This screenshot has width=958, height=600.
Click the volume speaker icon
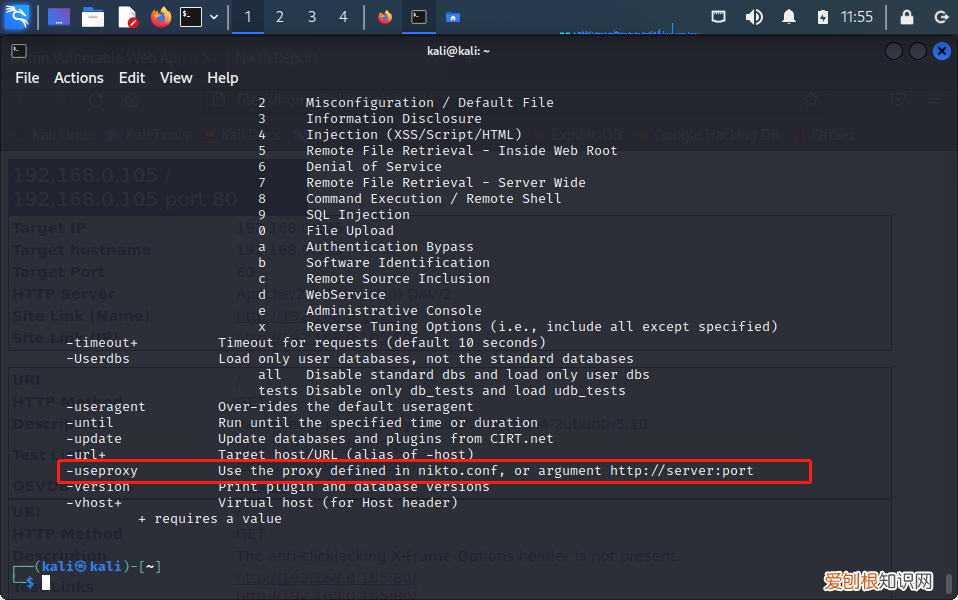coord(754,17)
